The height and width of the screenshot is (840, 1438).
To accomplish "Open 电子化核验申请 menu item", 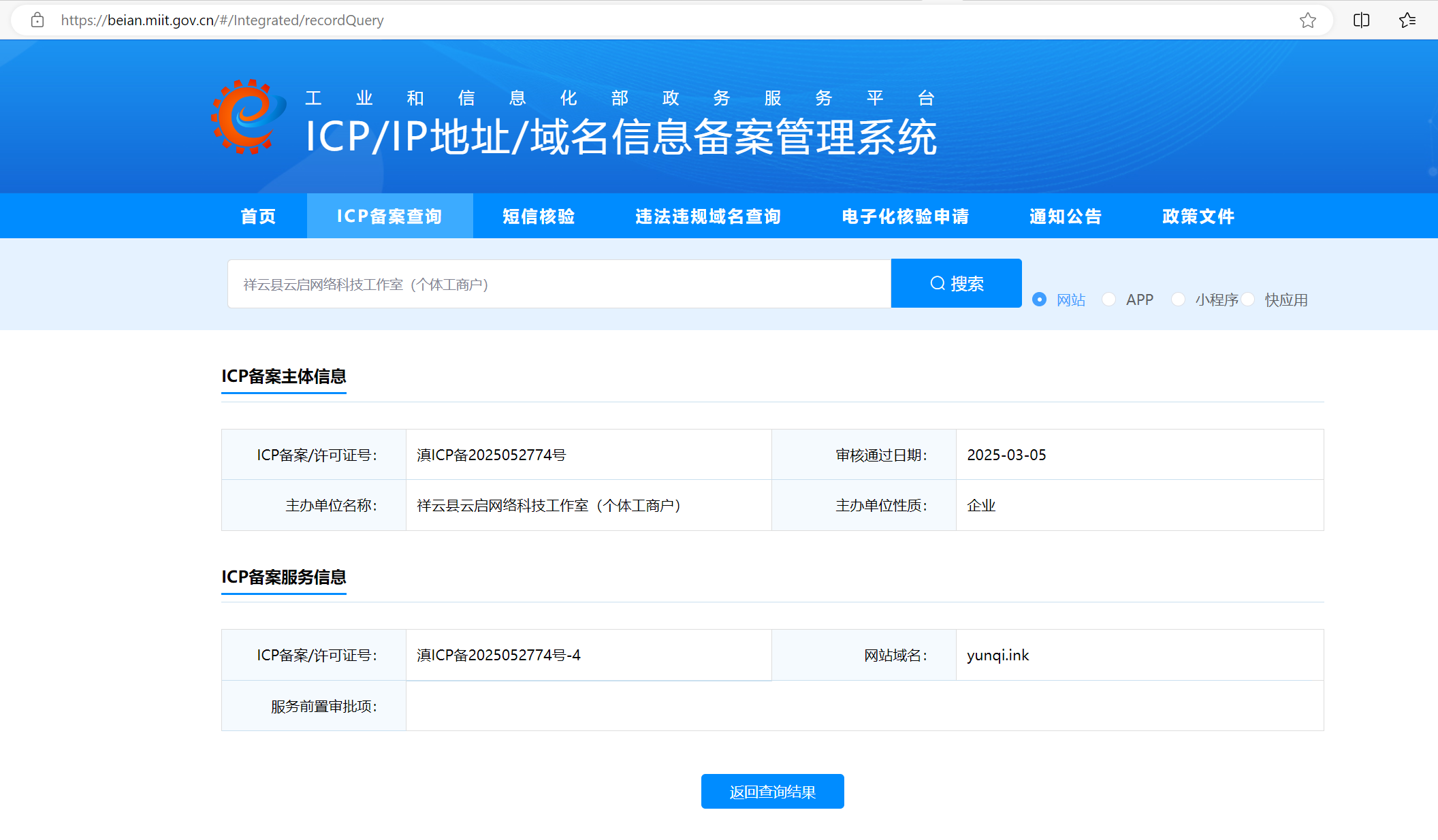I will point(905,216).
